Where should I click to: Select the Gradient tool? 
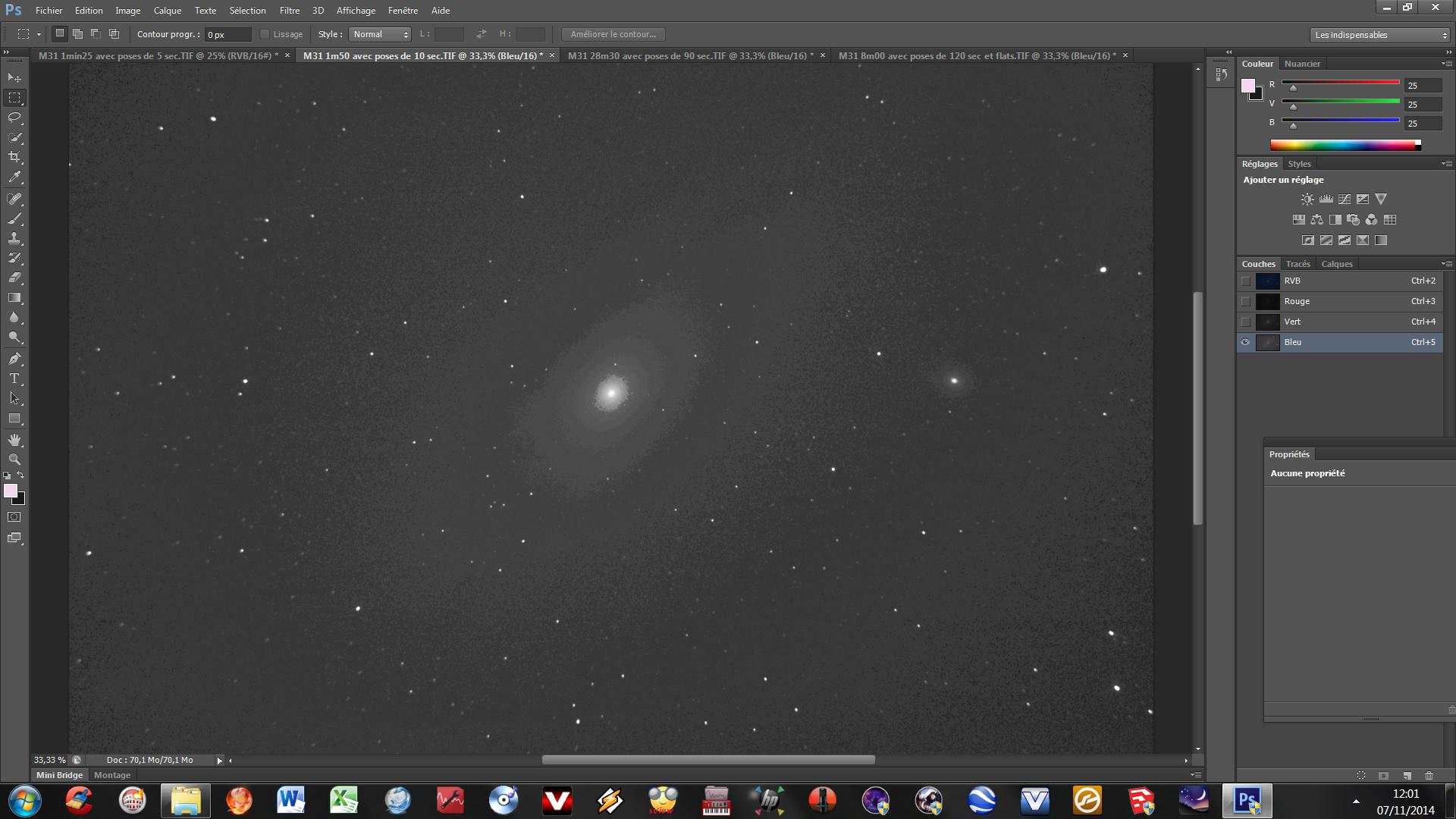[x=14, y=298]
